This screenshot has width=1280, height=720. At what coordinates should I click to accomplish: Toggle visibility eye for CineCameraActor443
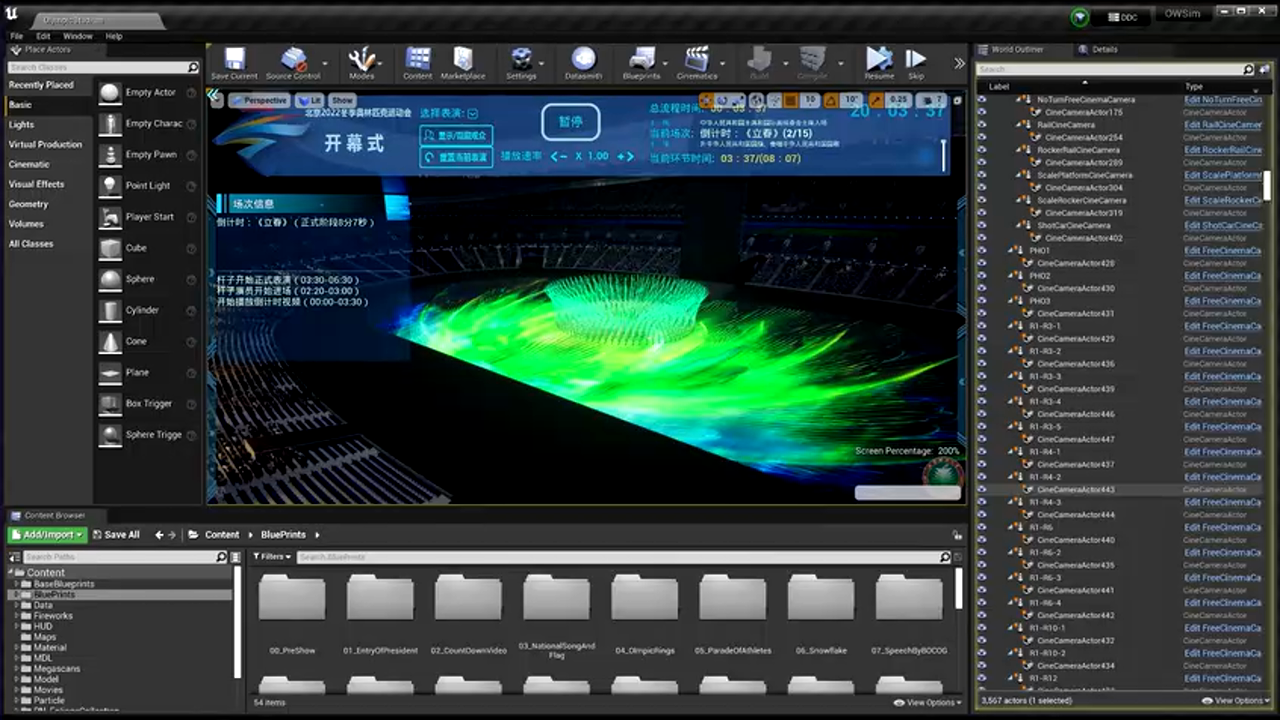coord(982,489)
